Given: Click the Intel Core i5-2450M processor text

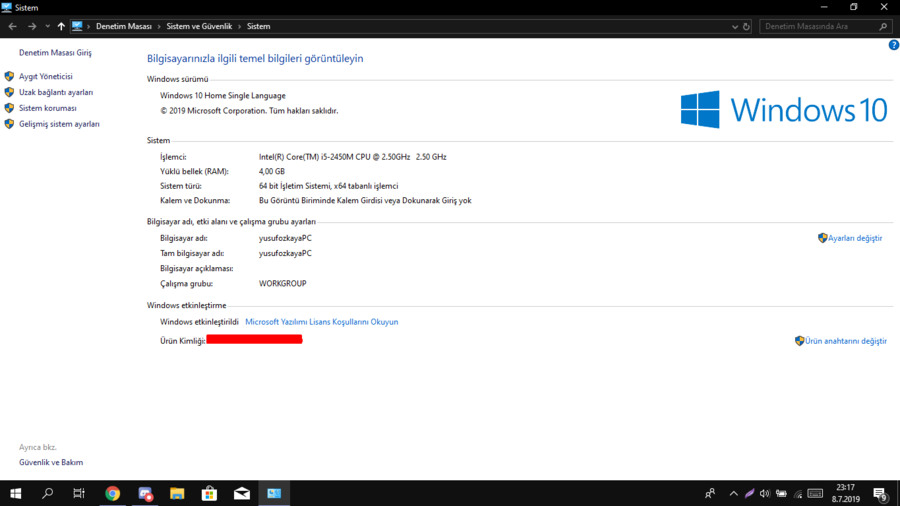Looking at the screenshot, I should [x=352, y=157].
